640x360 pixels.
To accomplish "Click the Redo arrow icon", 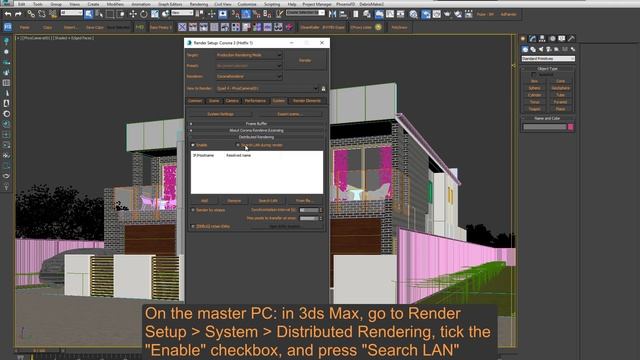I will click(x=18, y=14).
